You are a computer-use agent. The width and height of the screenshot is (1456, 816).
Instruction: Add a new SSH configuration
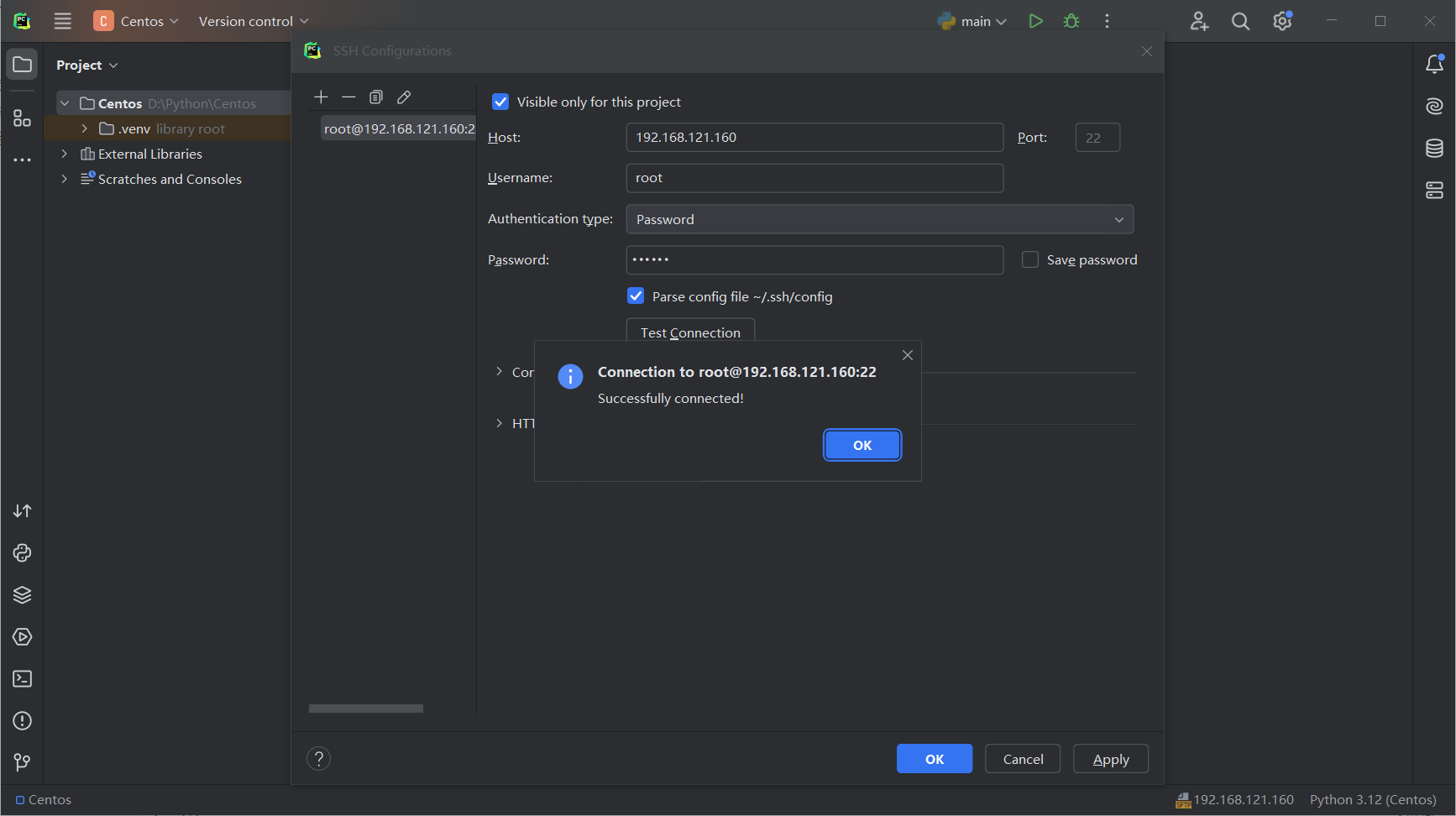click(321, 97)
